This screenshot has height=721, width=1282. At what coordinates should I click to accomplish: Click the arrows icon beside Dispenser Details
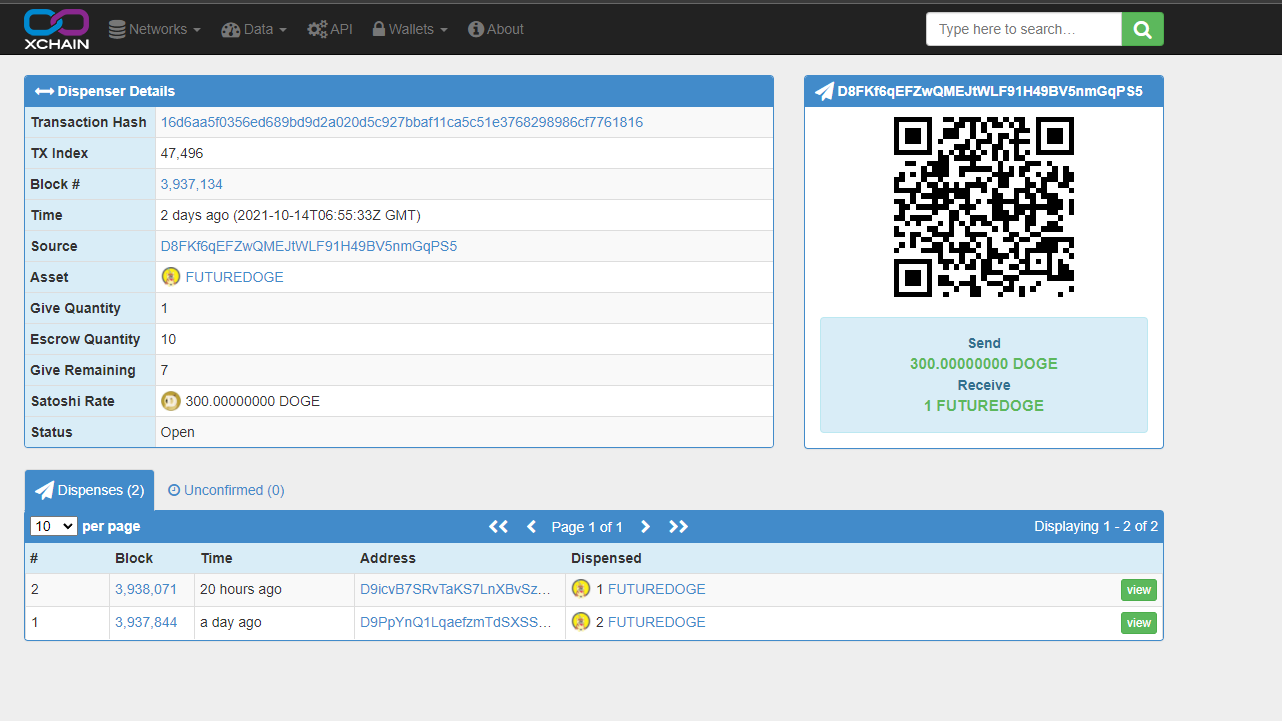pyautogui.click(x=44, y=91)
